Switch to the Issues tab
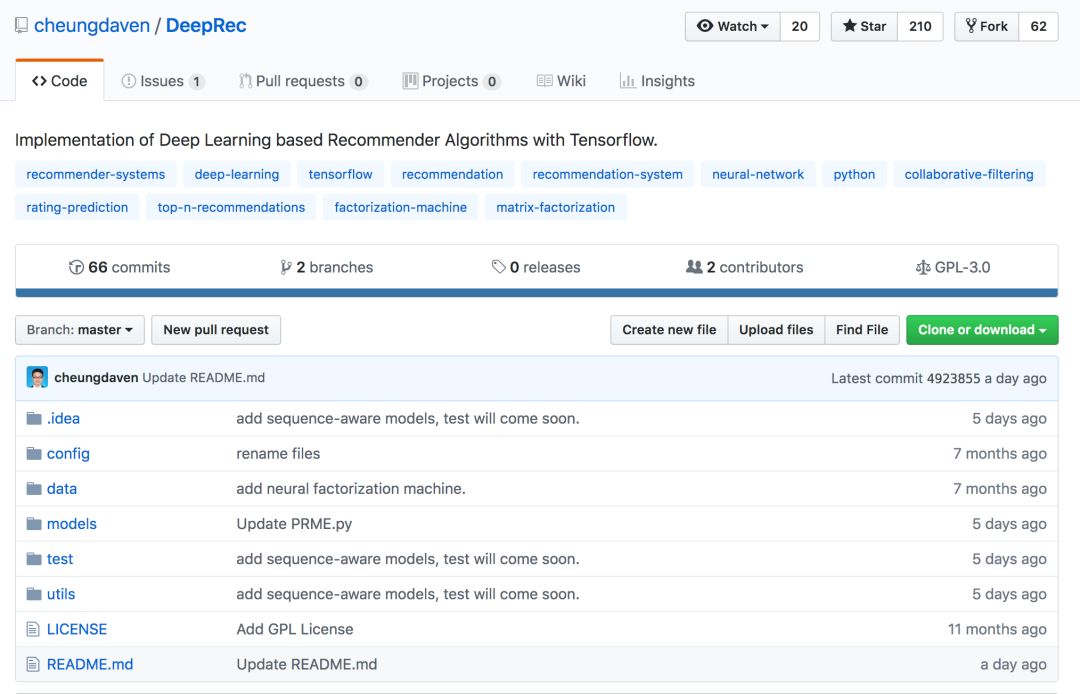 [162, 81]
